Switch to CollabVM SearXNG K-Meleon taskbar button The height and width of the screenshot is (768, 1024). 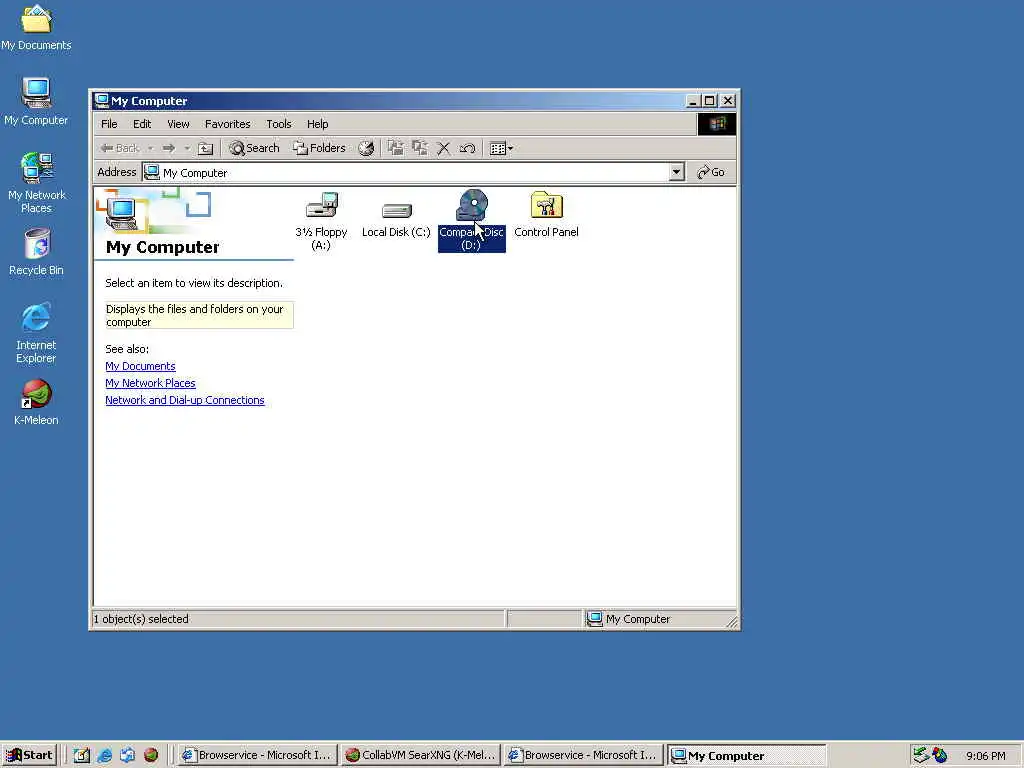(x=421, y=756)
